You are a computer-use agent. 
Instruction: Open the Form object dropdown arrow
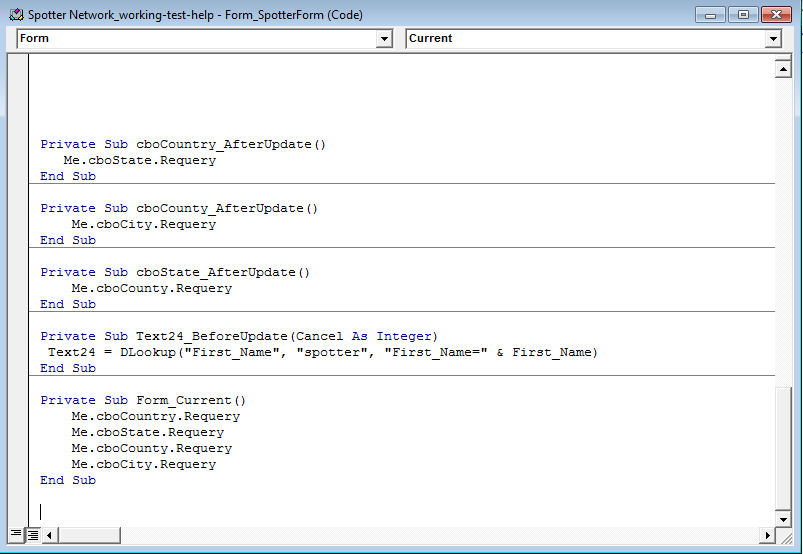pos(384,38)
